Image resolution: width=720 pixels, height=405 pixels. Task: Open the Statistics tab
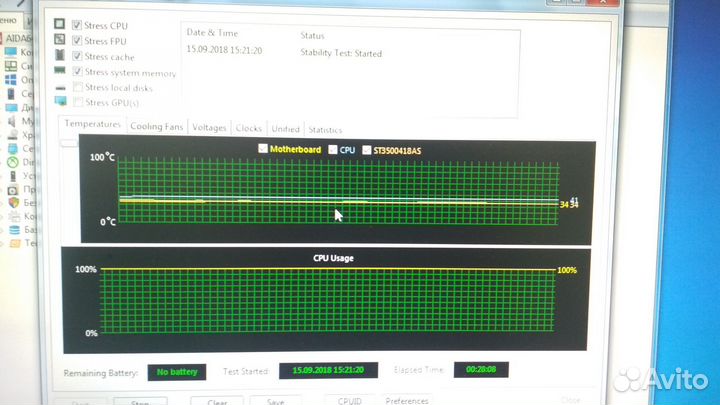(325, 130)
